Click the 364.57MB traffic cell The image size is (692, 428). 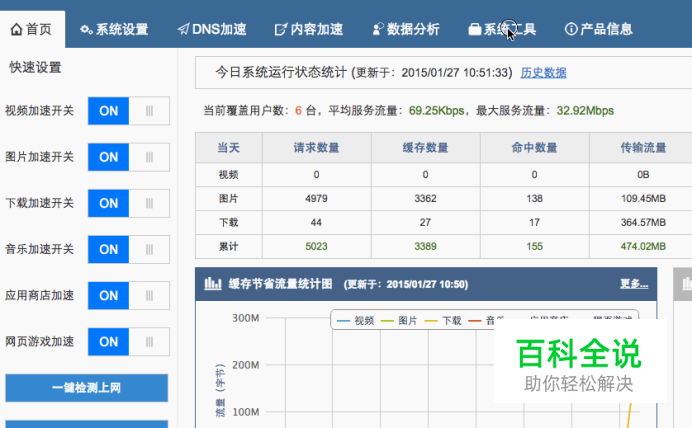(x=643, y=222)
